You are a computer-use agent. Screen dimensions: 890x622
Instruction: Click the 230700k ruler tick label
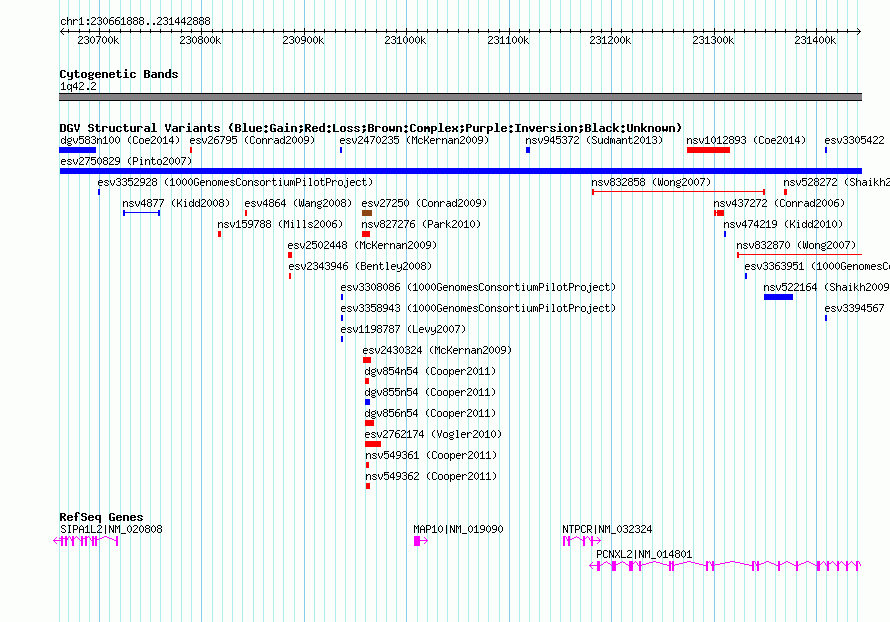(98, 40)
